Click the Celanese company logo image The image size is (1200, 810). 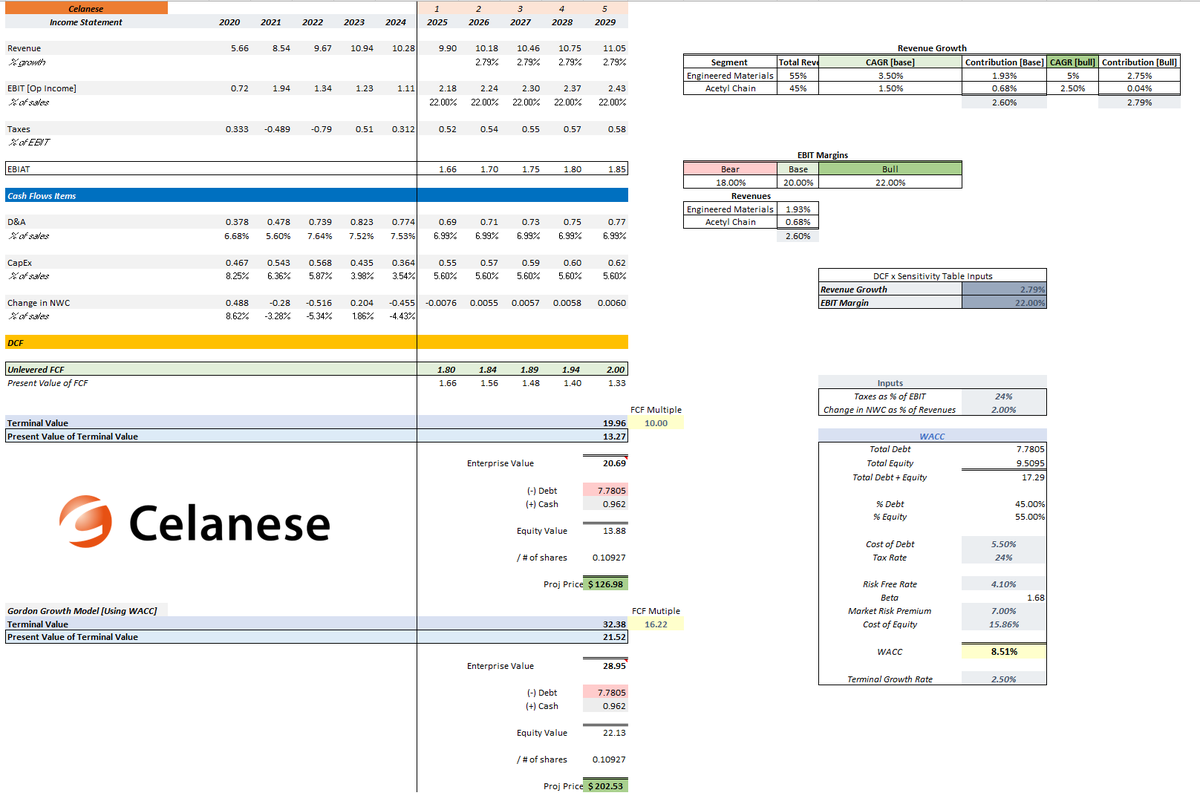coord(194,523)
